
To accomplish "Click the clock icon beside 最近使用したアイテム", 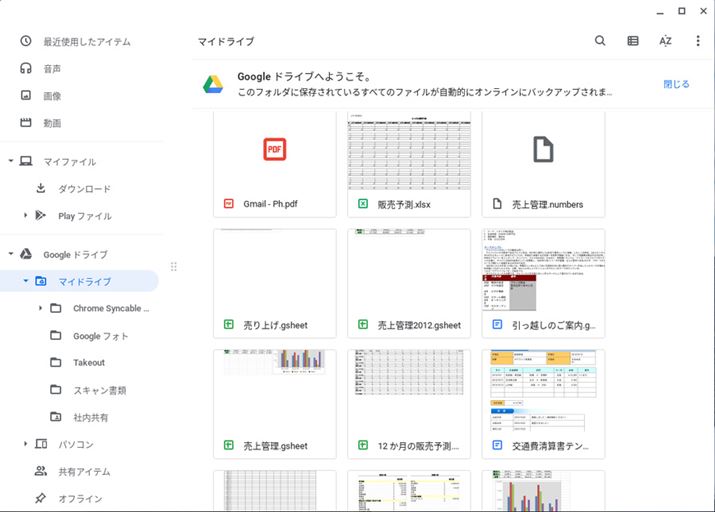I will (x=26, y=41).
